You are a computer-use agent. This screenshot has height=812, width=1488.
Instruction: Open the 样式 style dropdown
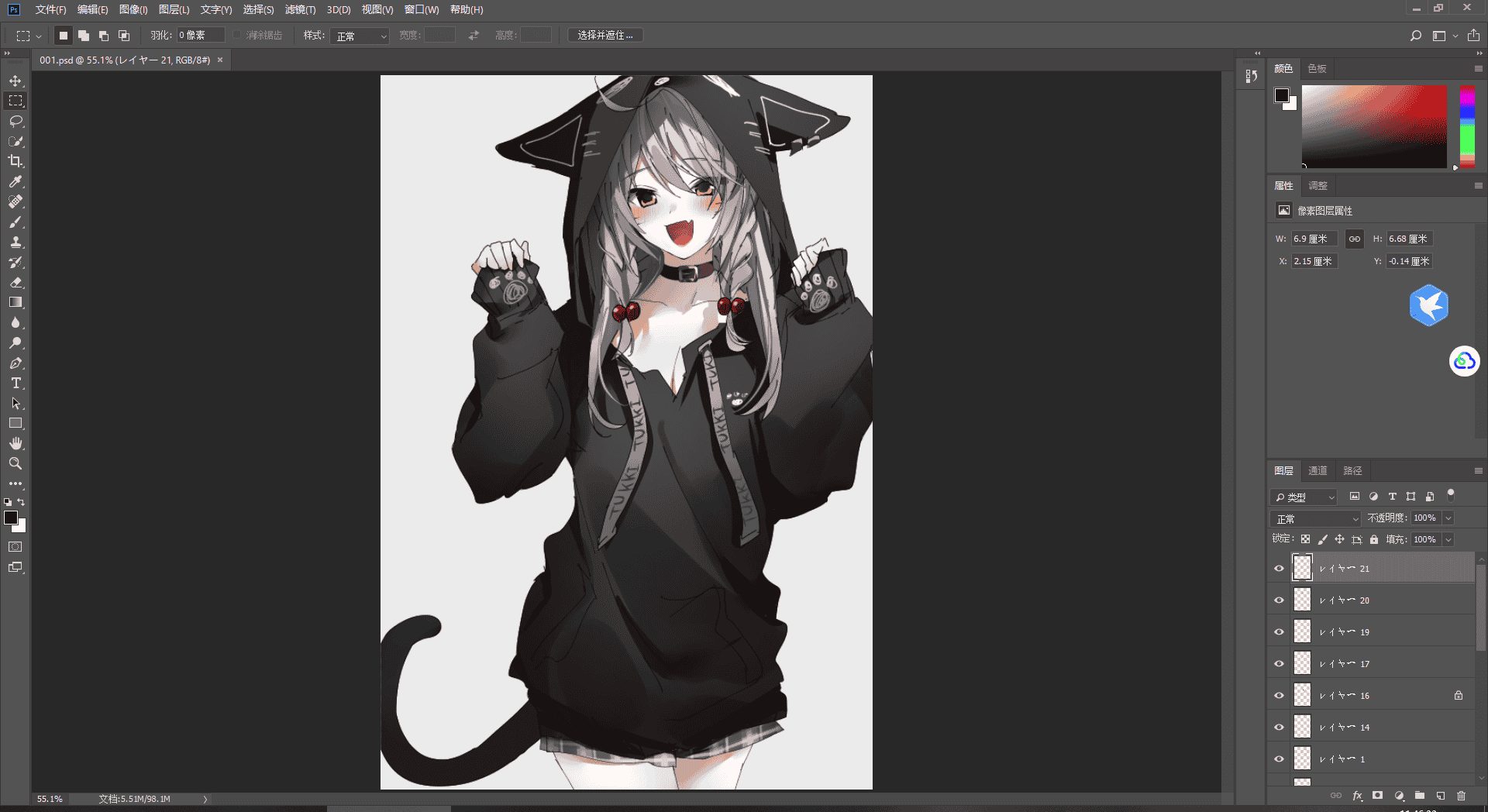click(360, 36)
